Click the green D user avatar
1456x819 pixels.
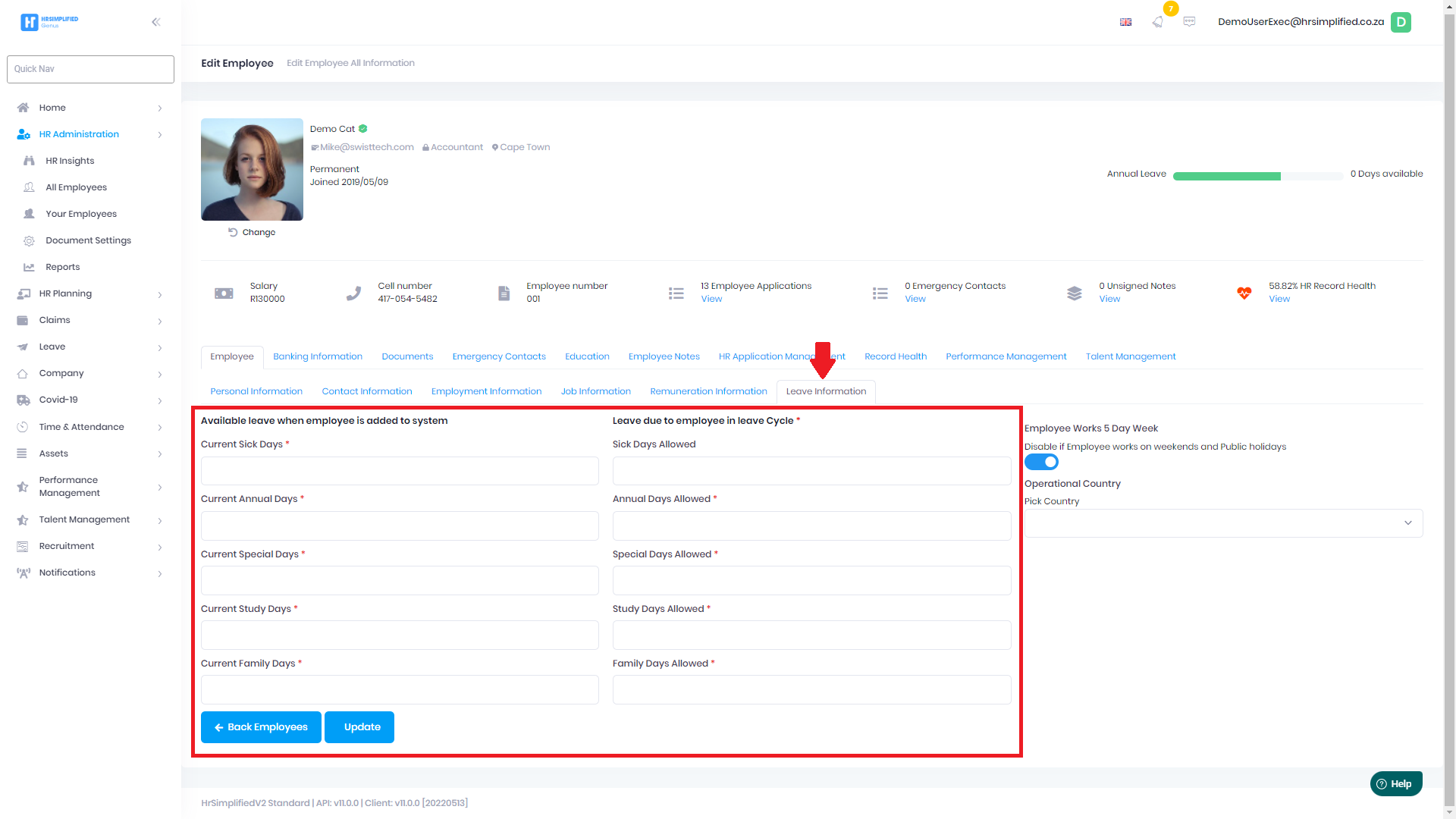click(1401, 22)
